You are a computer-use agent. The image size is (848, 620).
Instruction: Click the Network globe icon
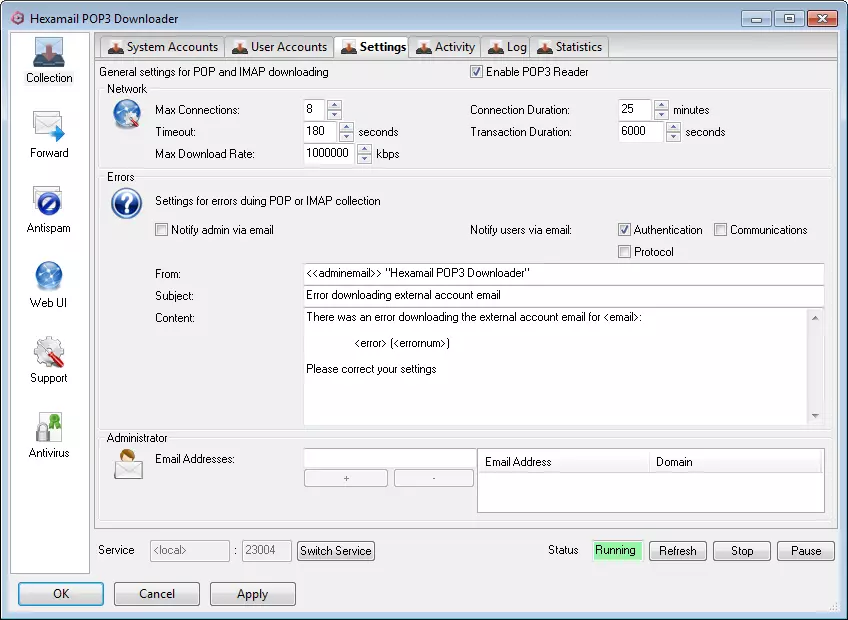127,115
